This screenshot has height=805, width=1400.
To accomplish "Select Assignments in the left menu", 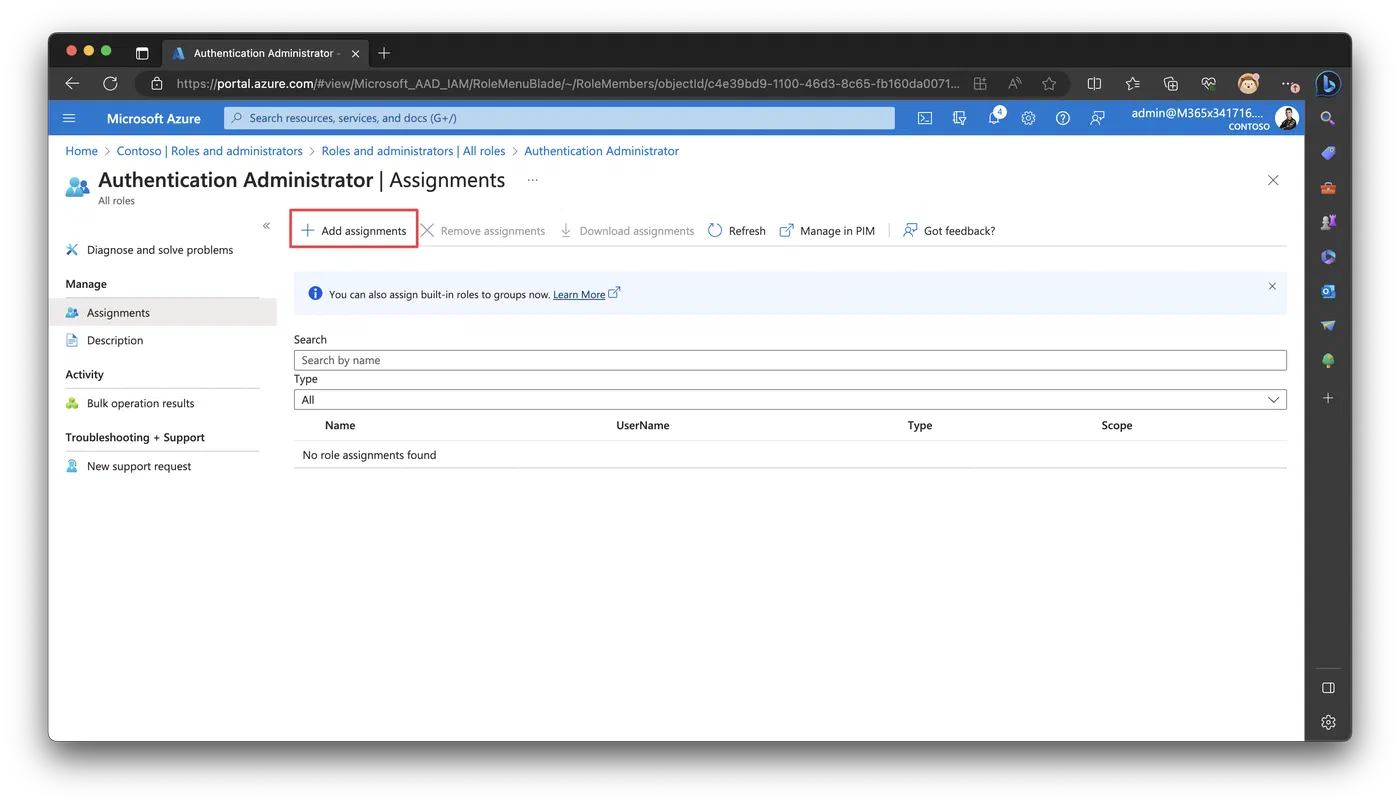I will click(165, 313).
